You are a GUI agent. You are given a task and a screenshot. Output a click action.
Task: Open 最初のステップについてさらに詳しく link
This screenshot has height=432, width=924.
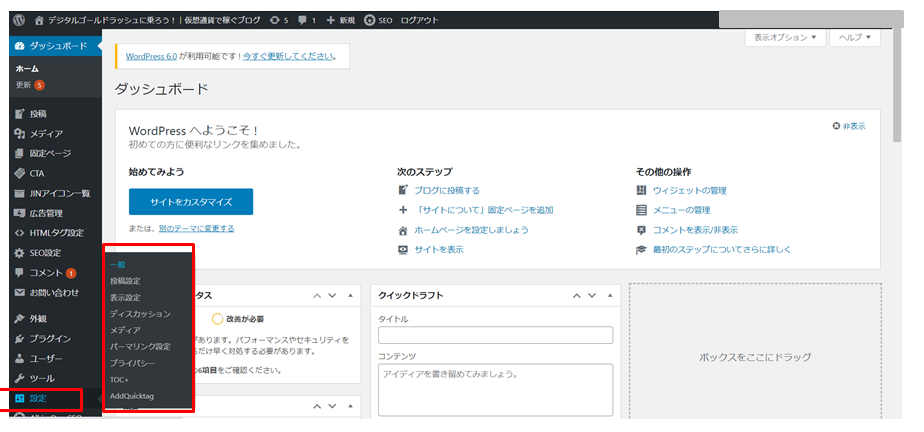[x=722, y=249]
